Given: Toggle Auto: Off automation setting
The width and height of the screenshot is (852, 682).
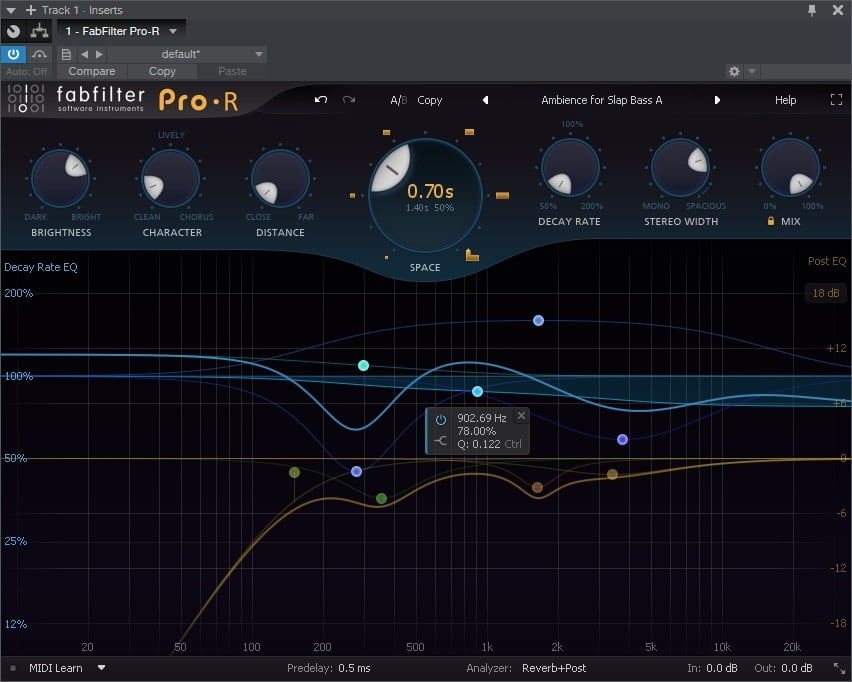Looking at the screenshot, I should (x=26, y=71).
